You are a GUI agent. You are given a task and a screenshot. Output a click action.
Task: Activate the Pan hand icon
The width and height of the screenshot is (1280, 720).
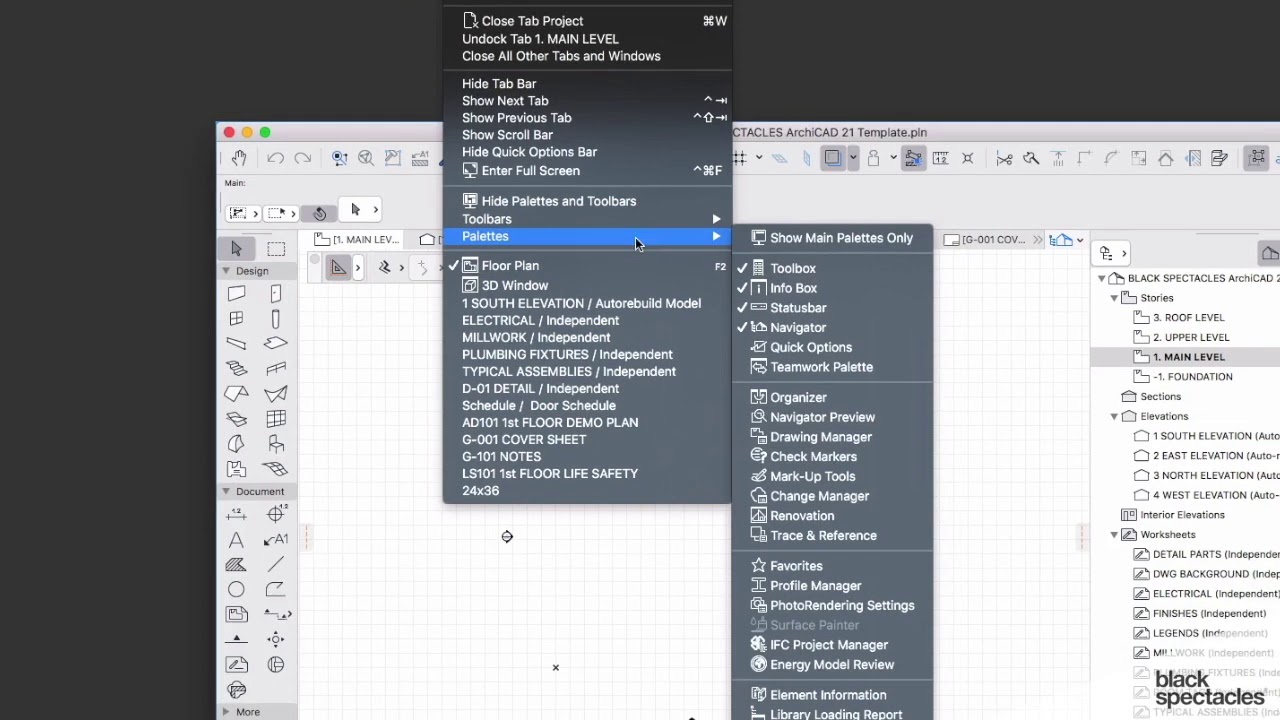(239, 158)
